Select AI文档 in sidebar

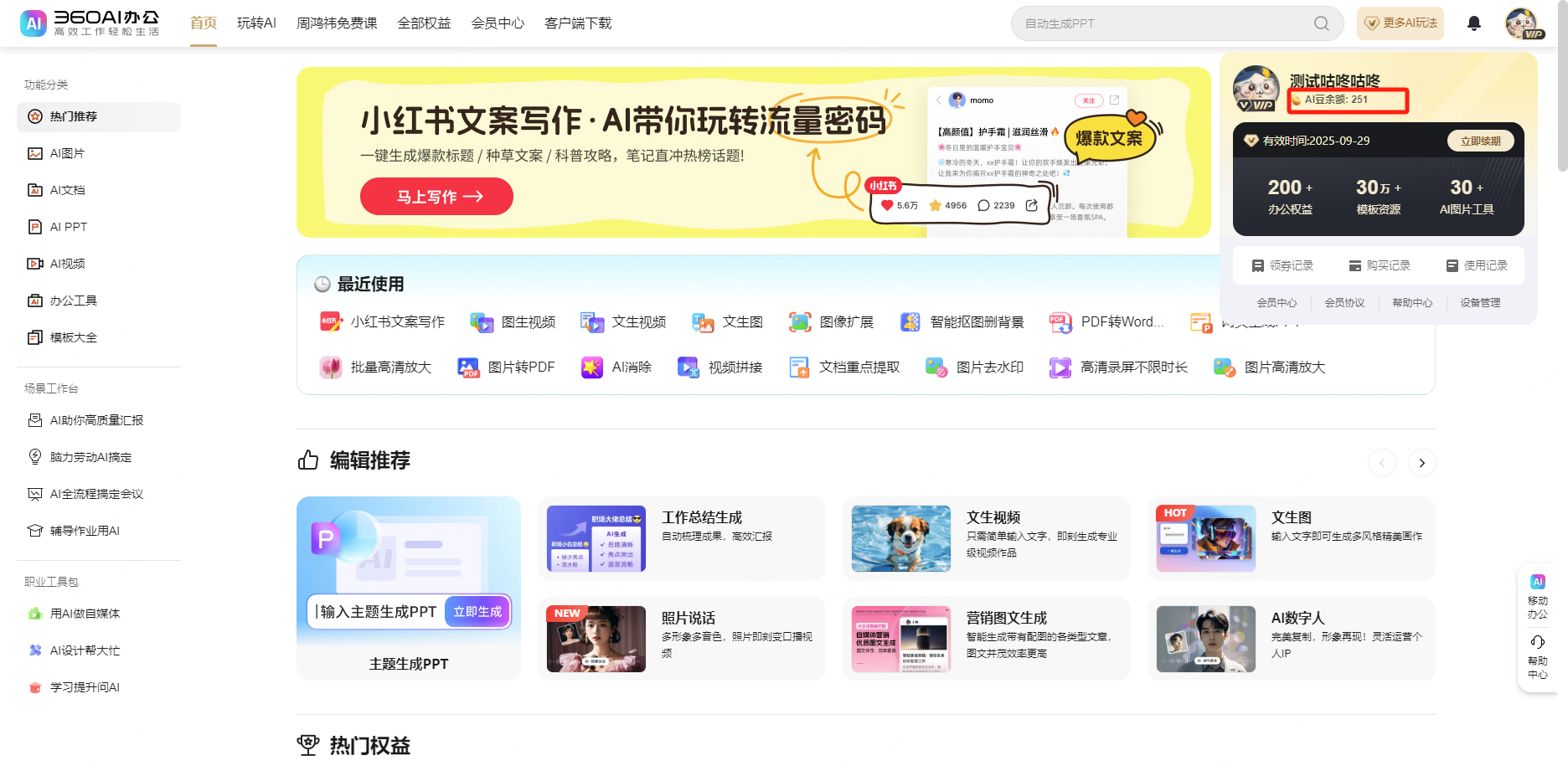coord(99,190)
